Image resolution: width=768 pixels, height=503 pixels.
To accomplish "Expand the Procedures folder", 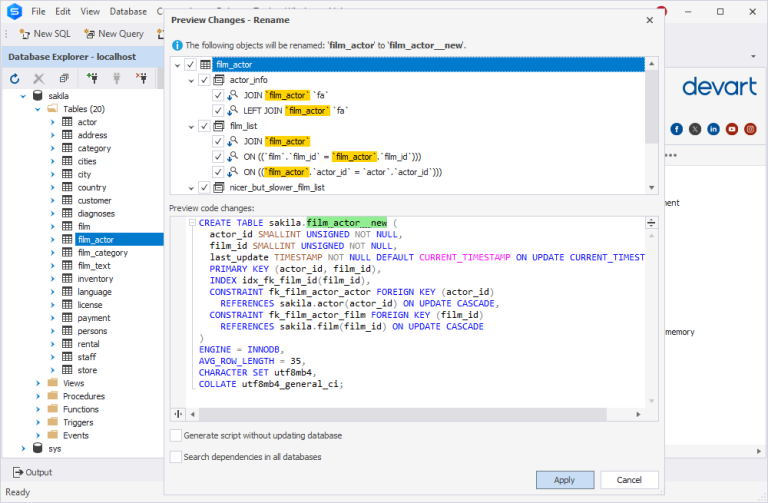I will coord(39,396).
